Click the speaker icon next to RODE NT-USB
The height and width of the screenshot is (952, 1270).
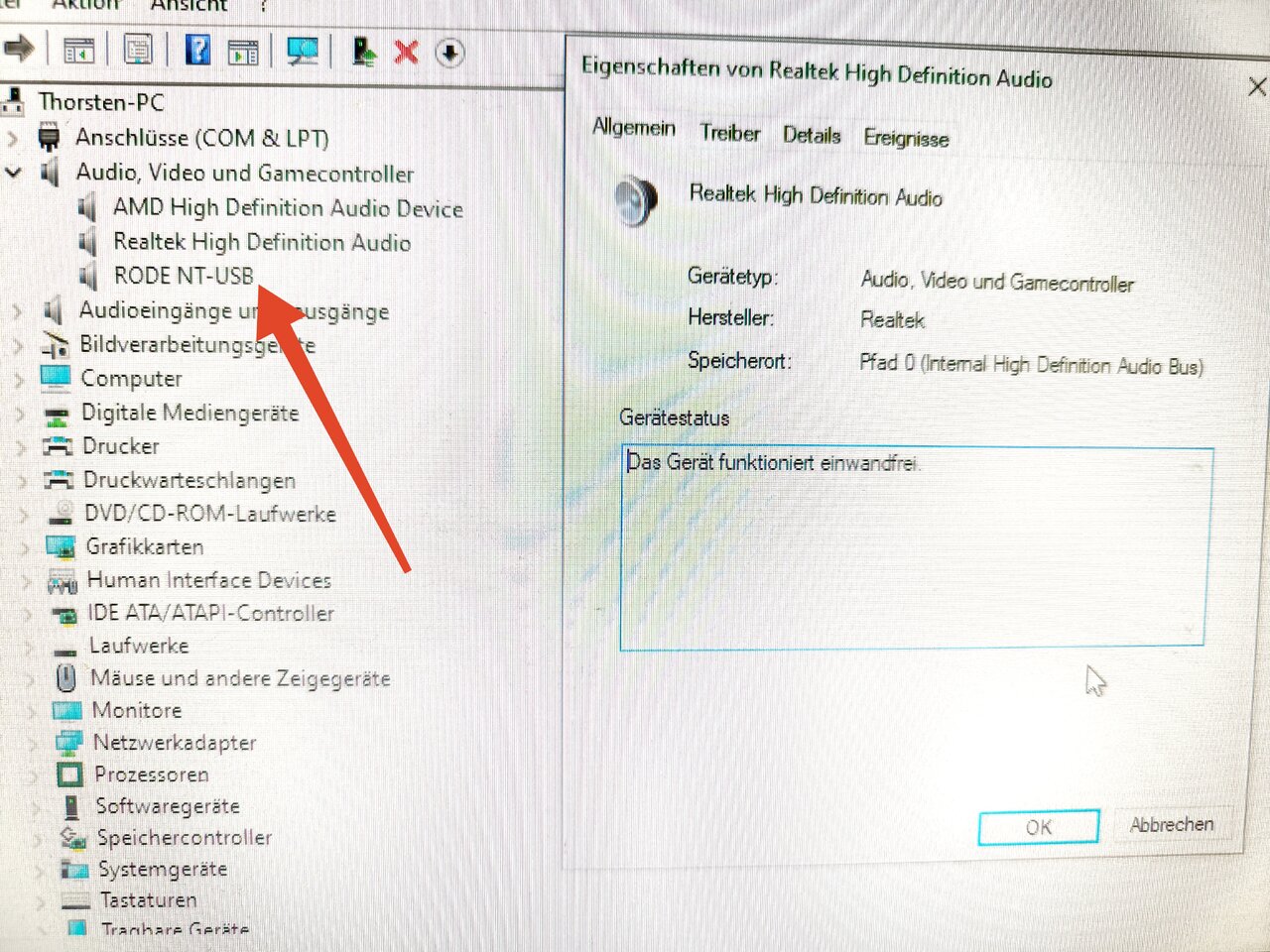tap(89, 276)
